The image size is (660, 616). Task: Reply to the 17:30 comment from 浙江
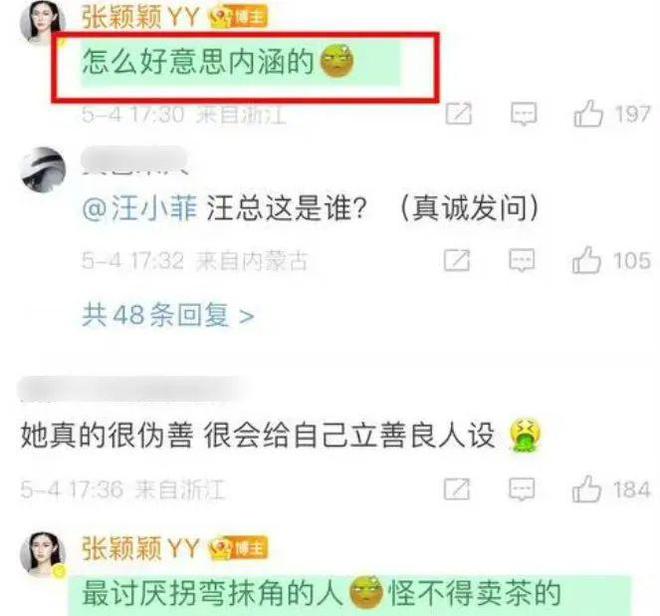tap(524, 114)
